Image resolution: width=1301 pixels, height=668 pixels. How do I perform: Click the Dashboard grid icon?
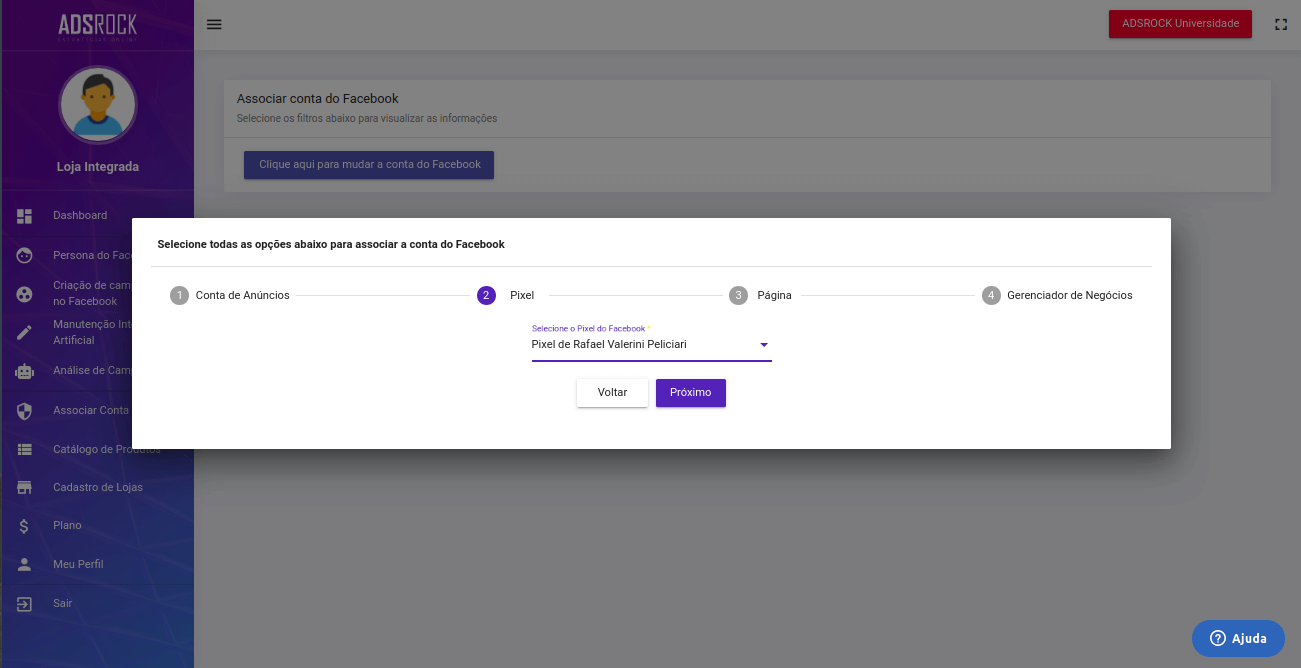click(x=25, y=216)
